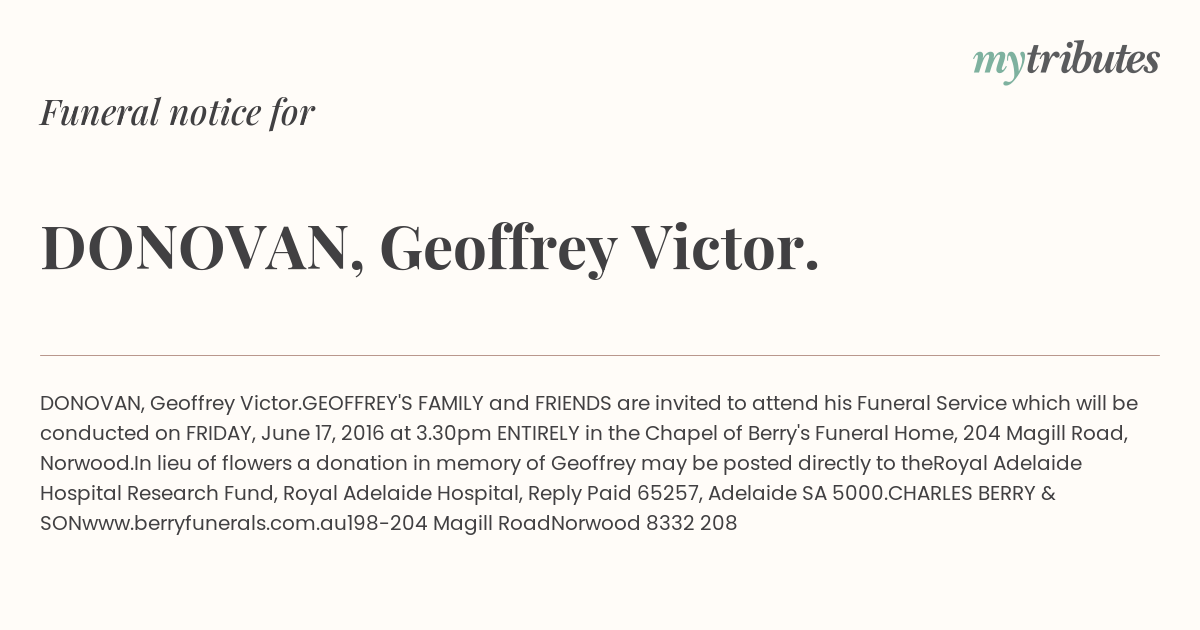The width and height of the screenshot is (1200, 630).
Task: Click the word 'Victor.' in the title
Action: tap(725, 248)
